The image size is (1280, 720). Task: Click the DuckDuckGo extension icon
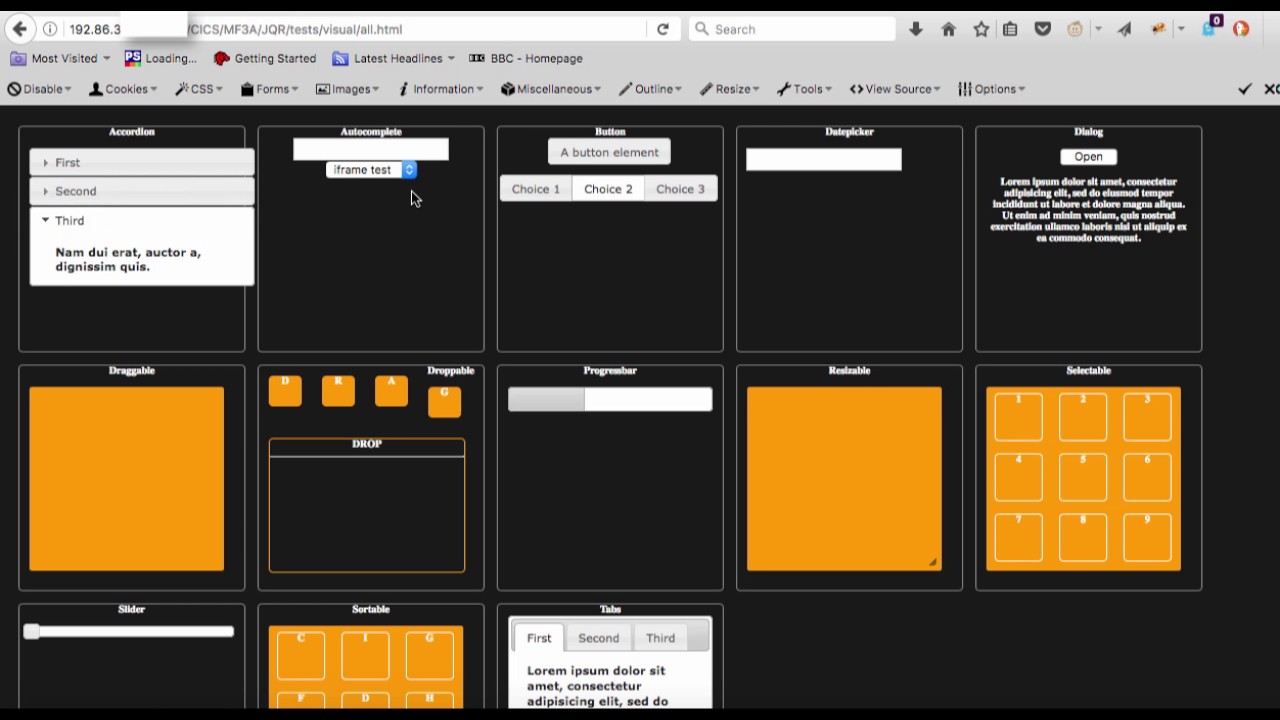1241,29
